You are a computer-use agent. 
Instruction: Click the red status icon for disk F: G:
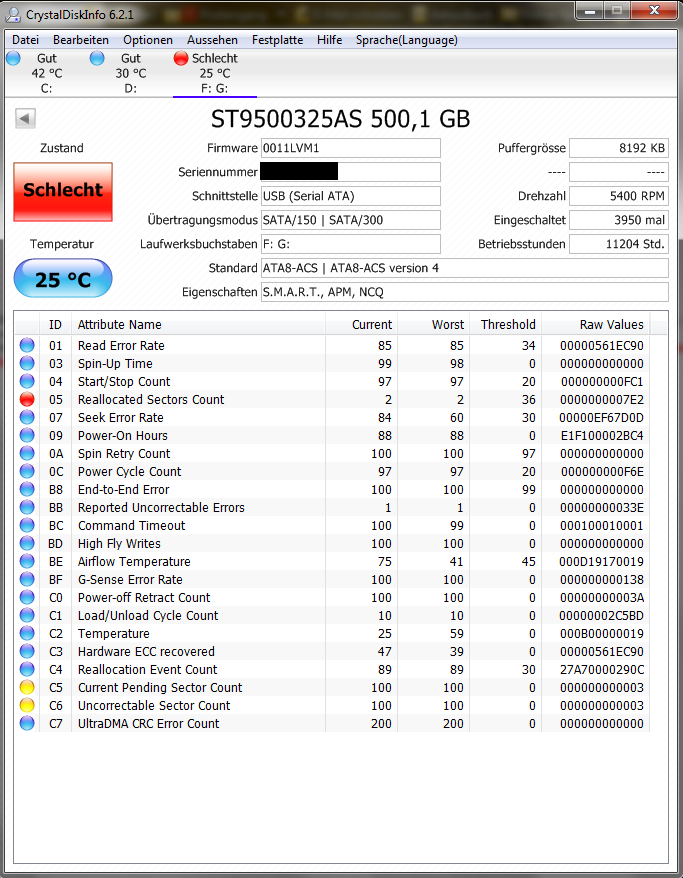tap(180, 58)
